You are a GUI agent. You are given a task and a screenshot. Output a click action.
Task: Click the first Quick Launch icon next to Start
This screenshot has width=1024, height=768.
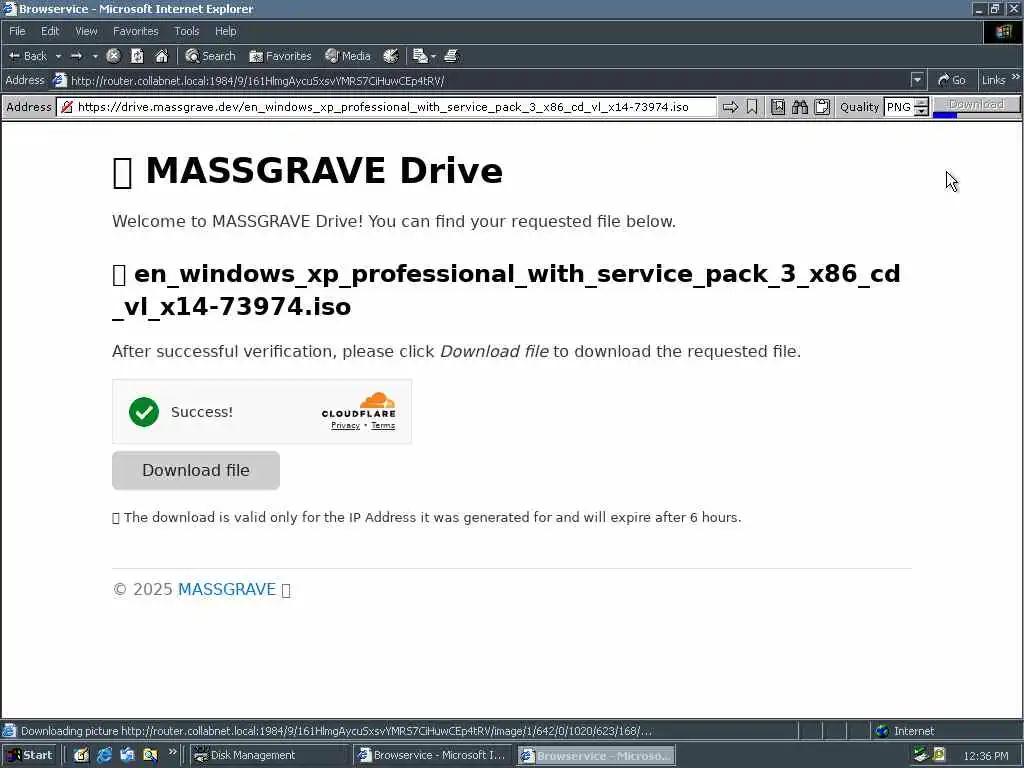click(81, 755)
